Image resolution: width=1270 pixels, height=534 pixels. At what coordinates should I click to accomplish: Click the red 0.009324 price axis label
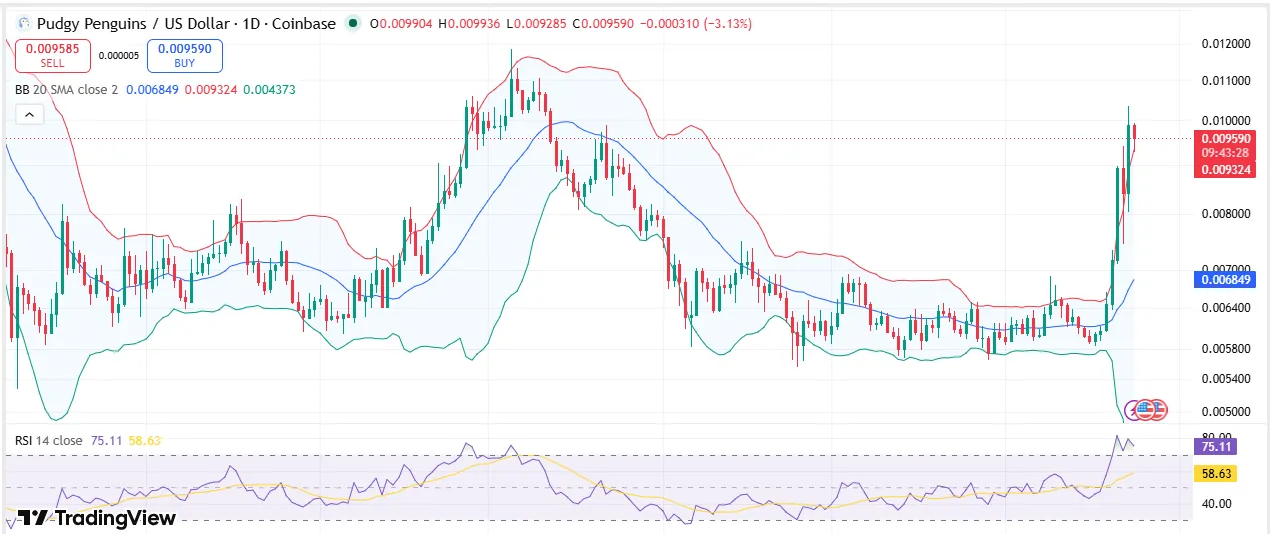coord(1225,170)
